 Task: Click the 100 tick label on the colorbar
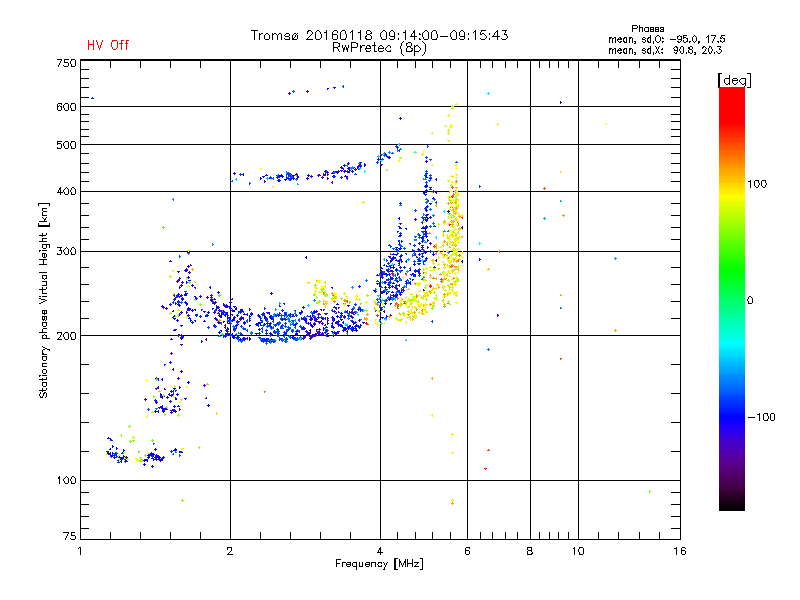(757, 184)
